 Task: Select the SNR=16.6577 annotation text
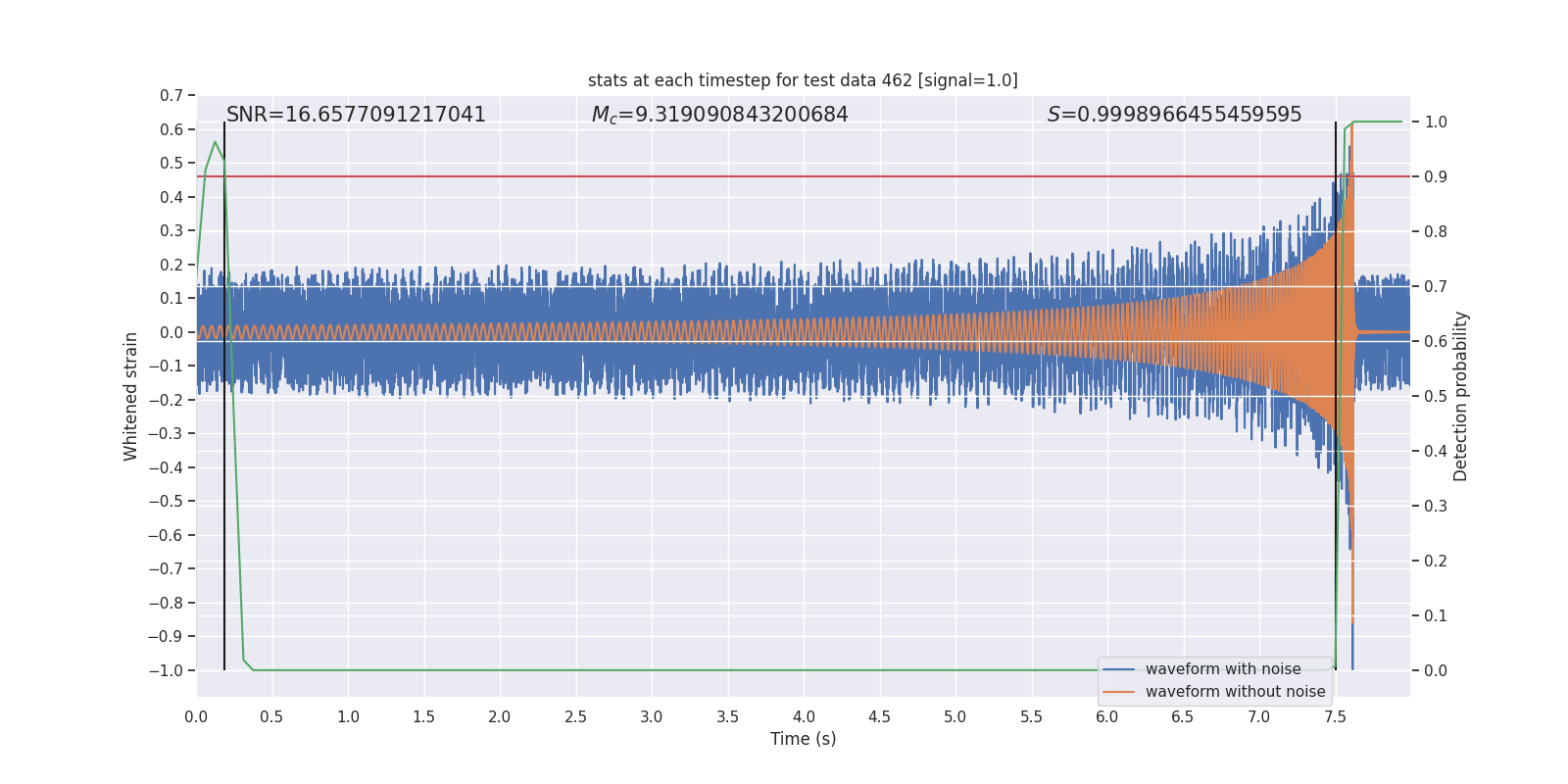[356, 115]
